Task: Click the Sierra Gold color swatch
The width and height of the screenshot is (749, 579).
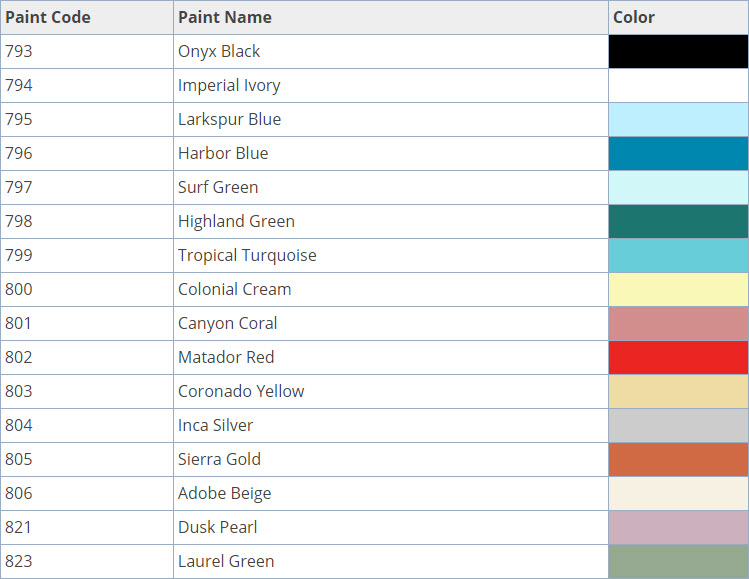Action: [678, 460]
